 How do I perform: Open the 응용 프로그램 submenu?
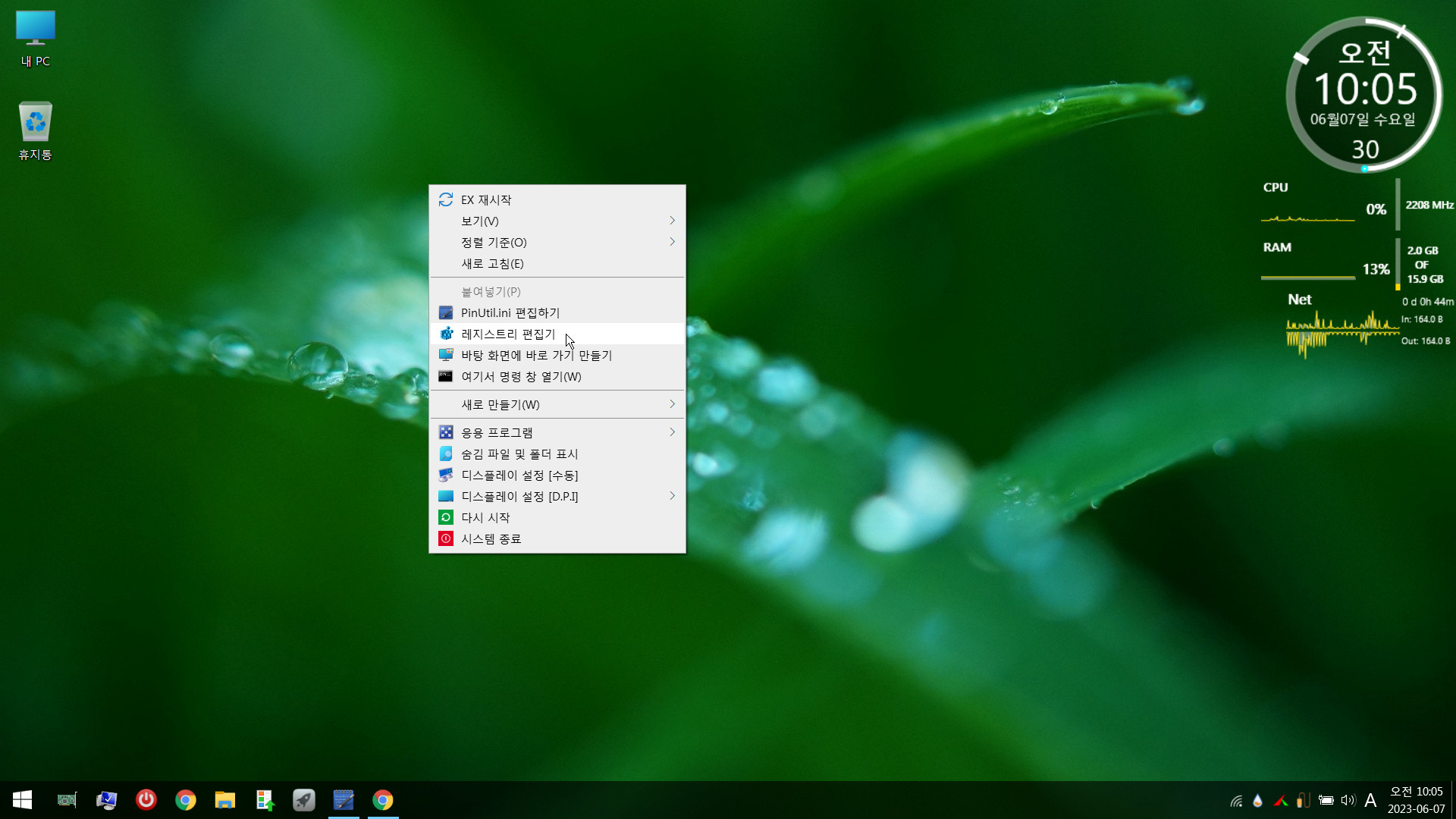[x=557, y=432]
